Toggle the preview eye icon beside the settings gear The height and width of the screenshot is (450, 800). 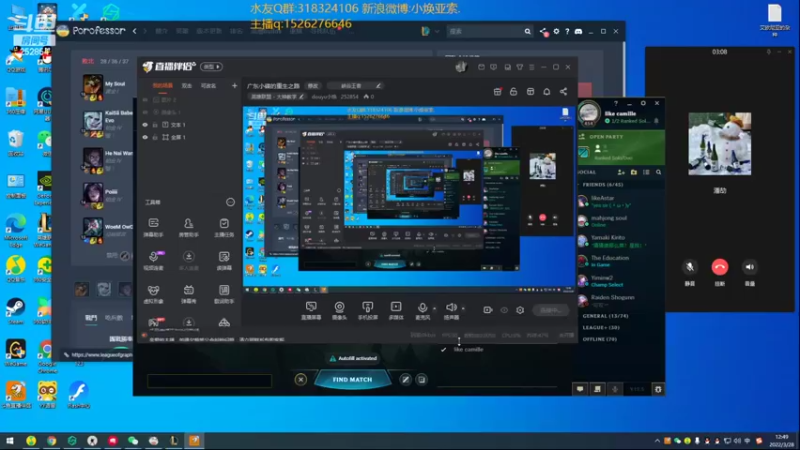click(x=504, y=310)
